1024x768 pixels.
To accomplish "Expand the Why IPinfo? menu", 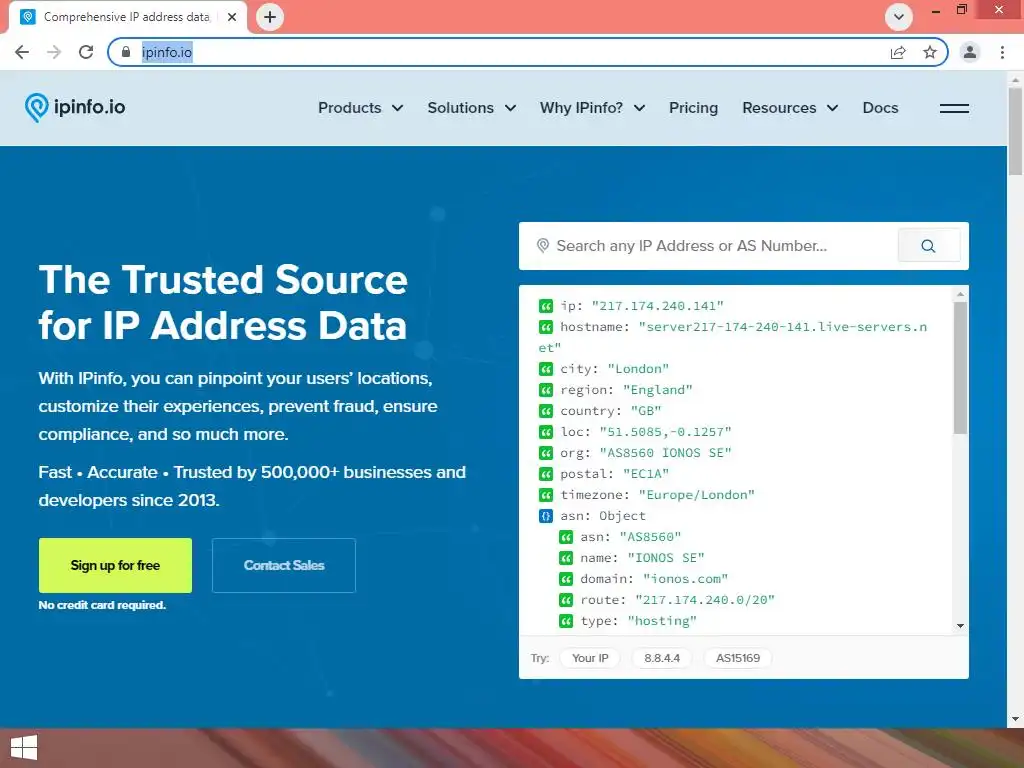I will point(592,108).
